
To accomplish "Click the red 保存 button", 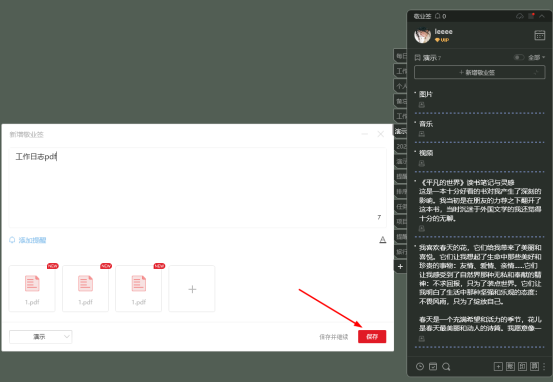I will pyautogui.click(x=372, y=336).
